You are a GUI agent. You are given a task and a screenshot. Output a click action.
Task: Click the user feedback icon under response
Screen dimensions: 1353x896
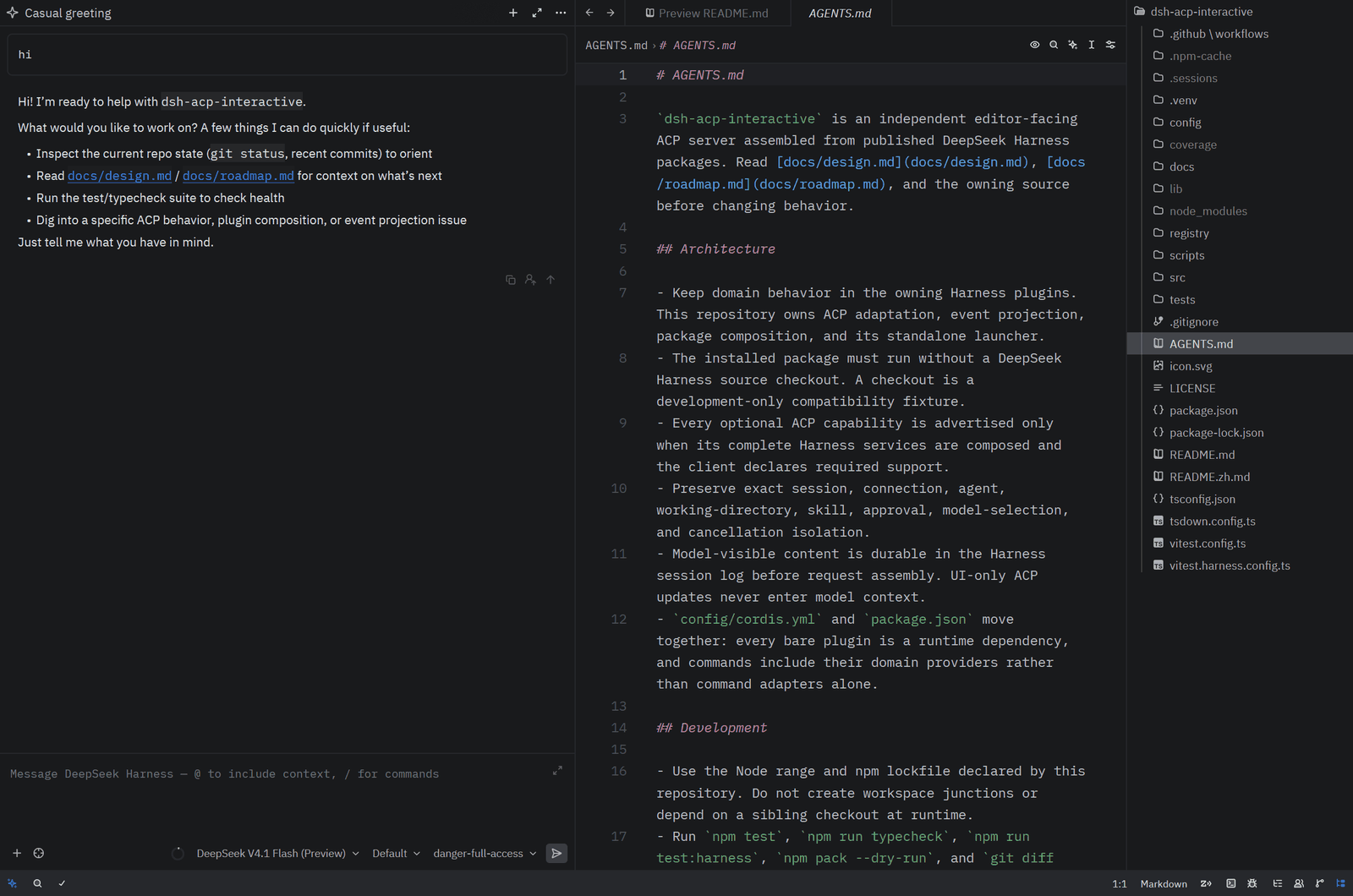click(530, 280)
